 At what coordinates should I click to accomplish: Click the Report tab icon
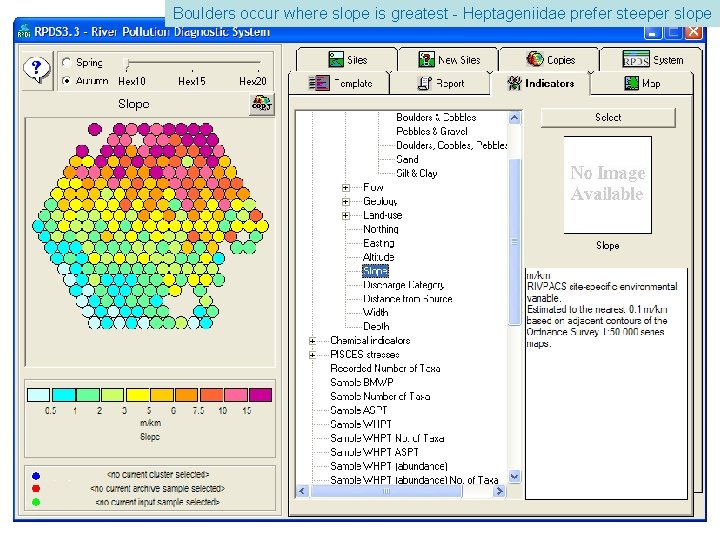pos(424,83)
